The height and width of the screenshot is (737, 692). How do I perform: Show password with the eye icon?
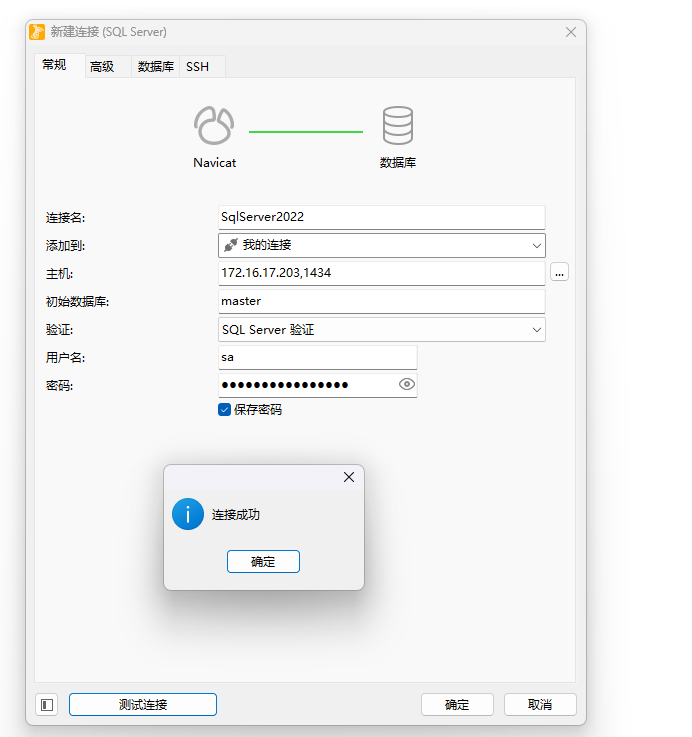point(407,384)
